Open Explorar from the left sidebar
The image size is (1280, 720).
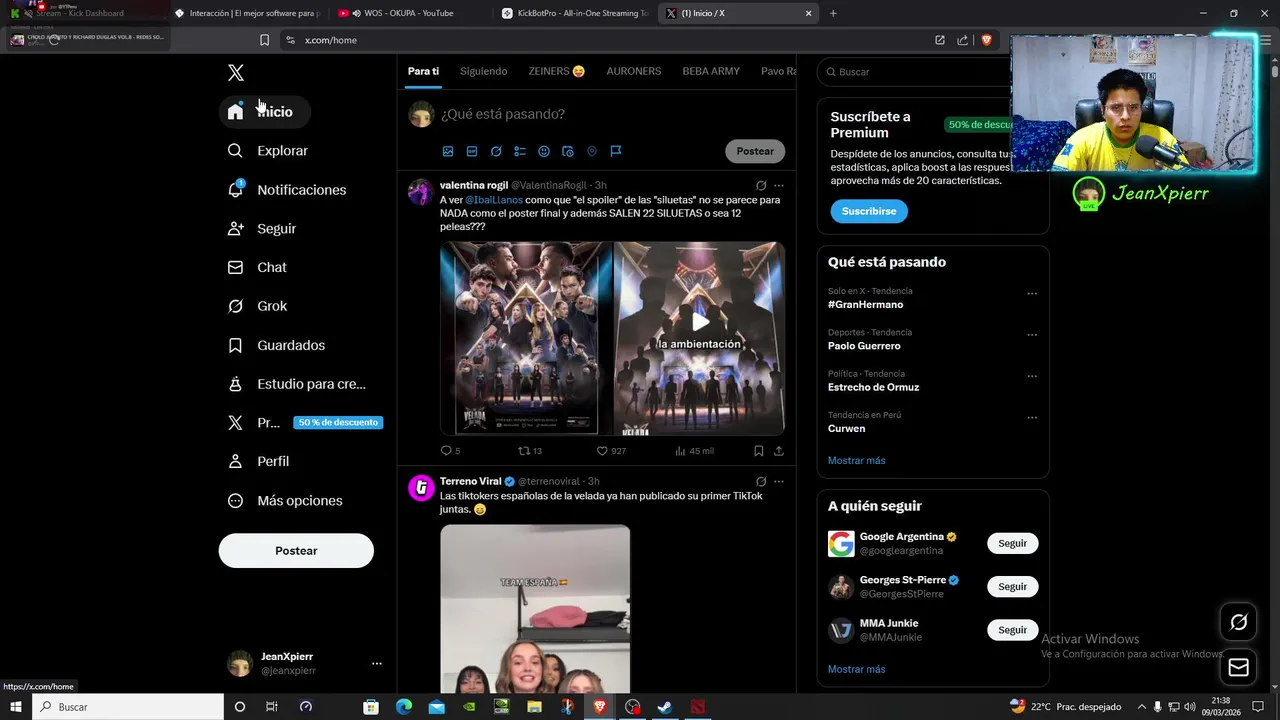pyautogui.click(x=268, y=151)
